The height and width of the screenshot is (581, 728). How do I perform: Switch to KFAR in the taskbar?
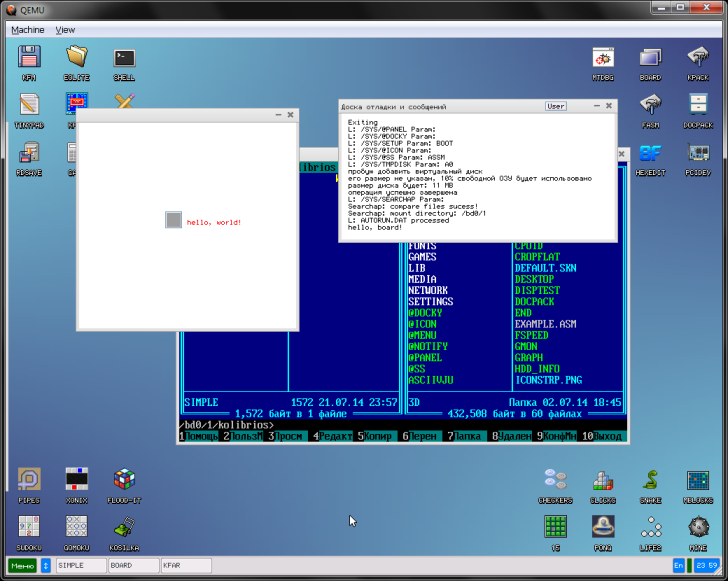[186, 565]
